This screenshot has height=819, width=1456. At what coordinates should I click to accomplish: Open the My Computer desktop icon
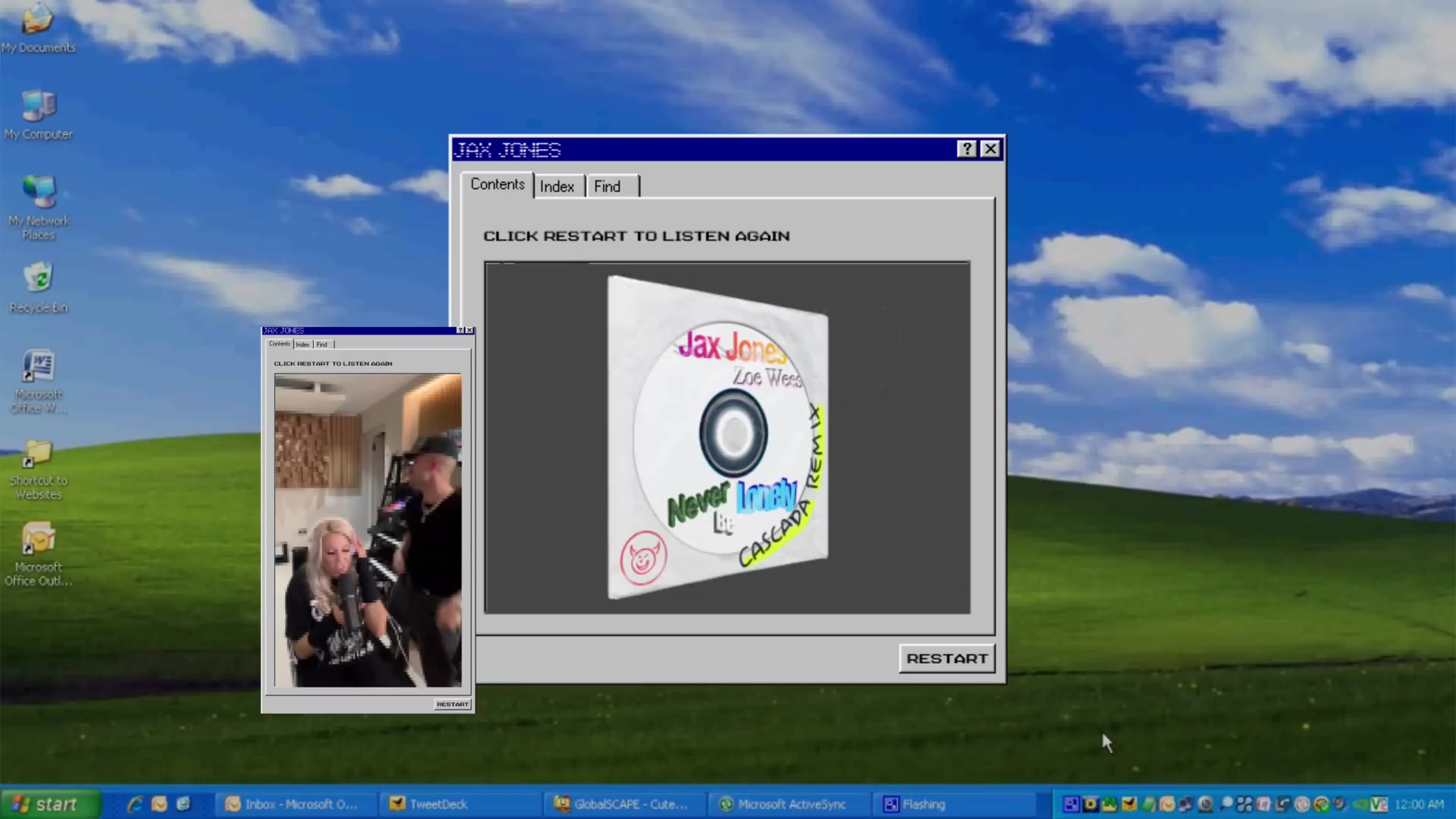click(38, 115)
